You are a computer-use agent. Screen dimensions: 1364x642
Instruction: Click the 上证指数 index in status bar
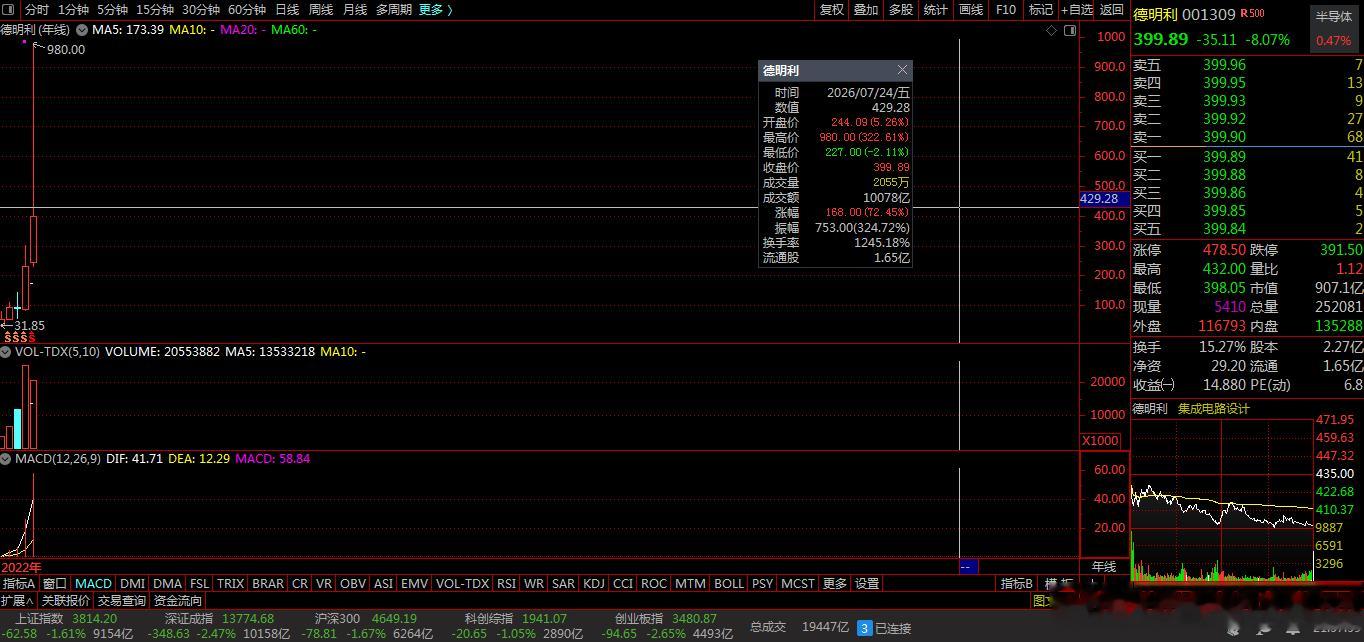(x=39, y=619)
